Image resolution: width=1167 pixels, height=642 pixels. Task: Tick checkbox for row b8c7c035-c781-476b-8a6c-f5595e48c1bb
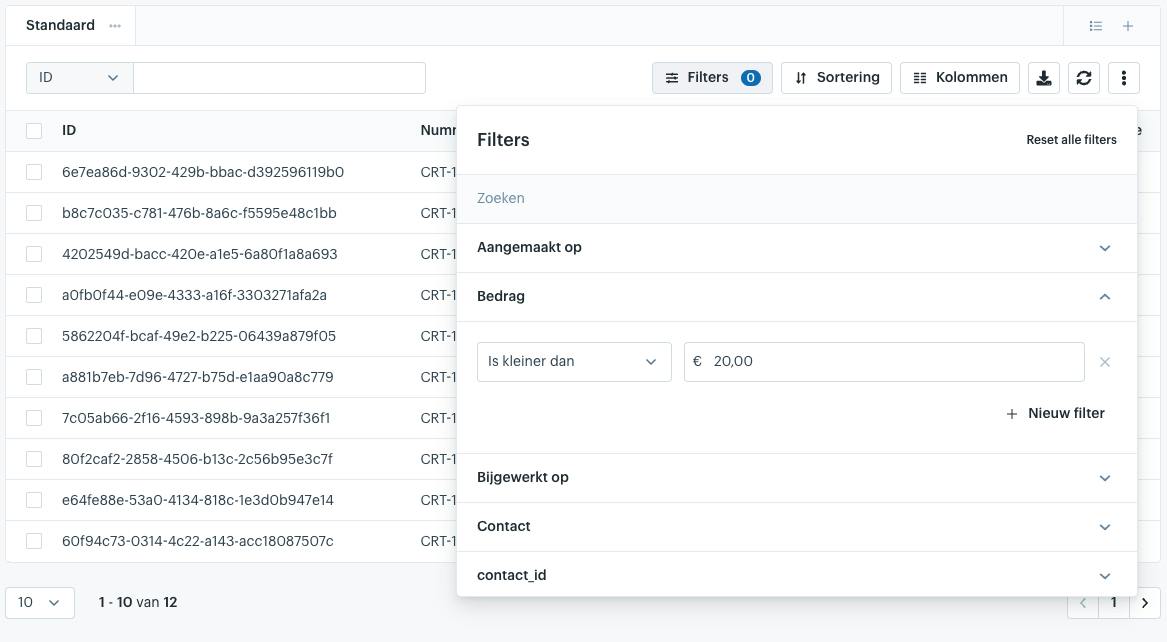34,213
